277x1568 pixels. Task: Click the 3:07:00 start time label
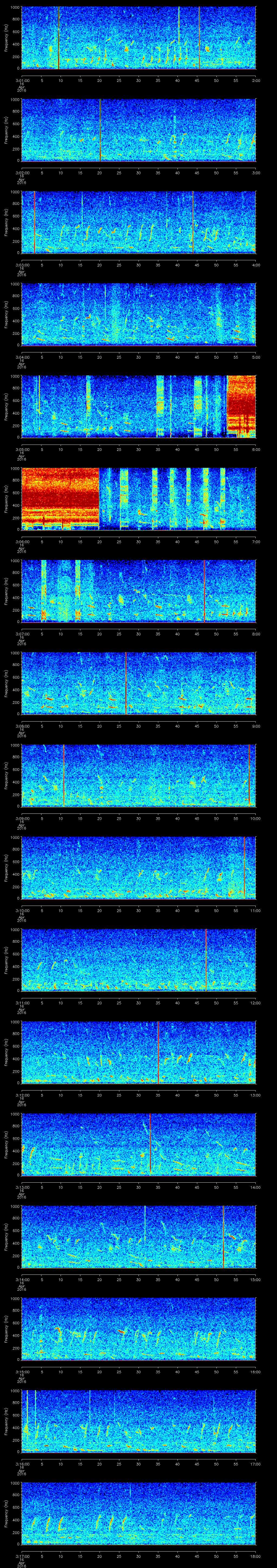[22, 634]
